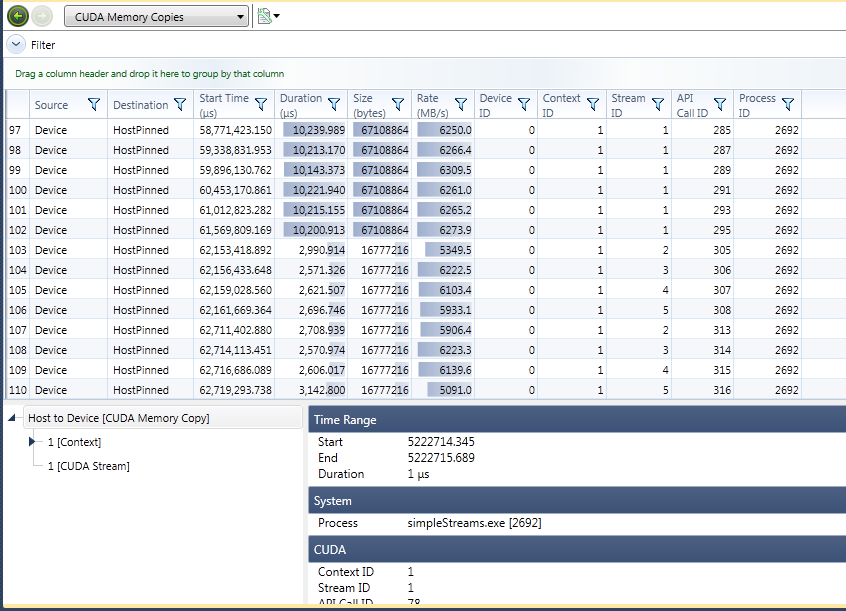Filter the Destination column
The image size is (846, 611).
(x=180, y=105)
